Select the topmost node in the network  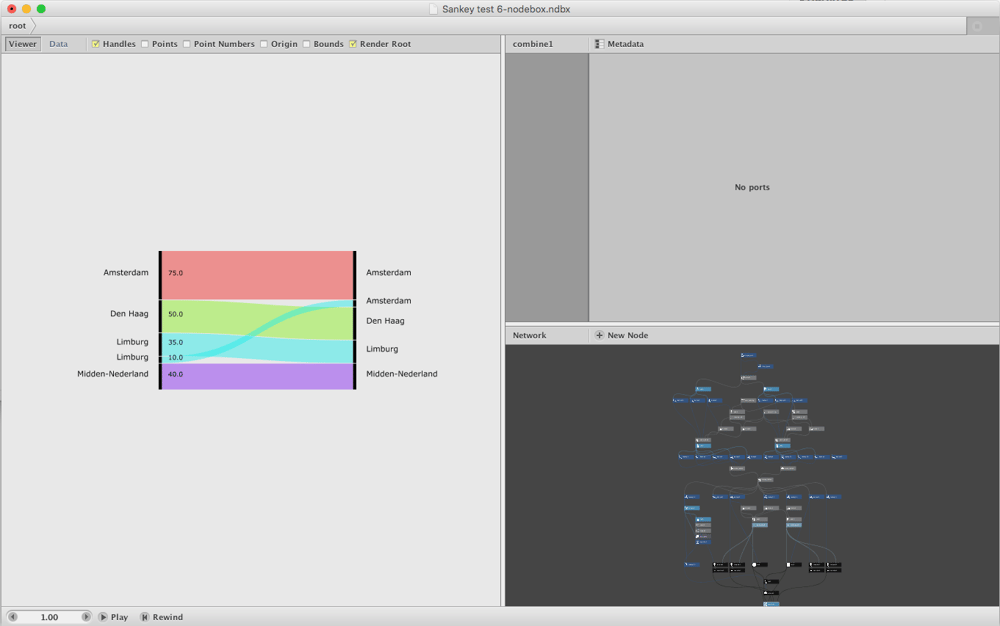point(748,355)
